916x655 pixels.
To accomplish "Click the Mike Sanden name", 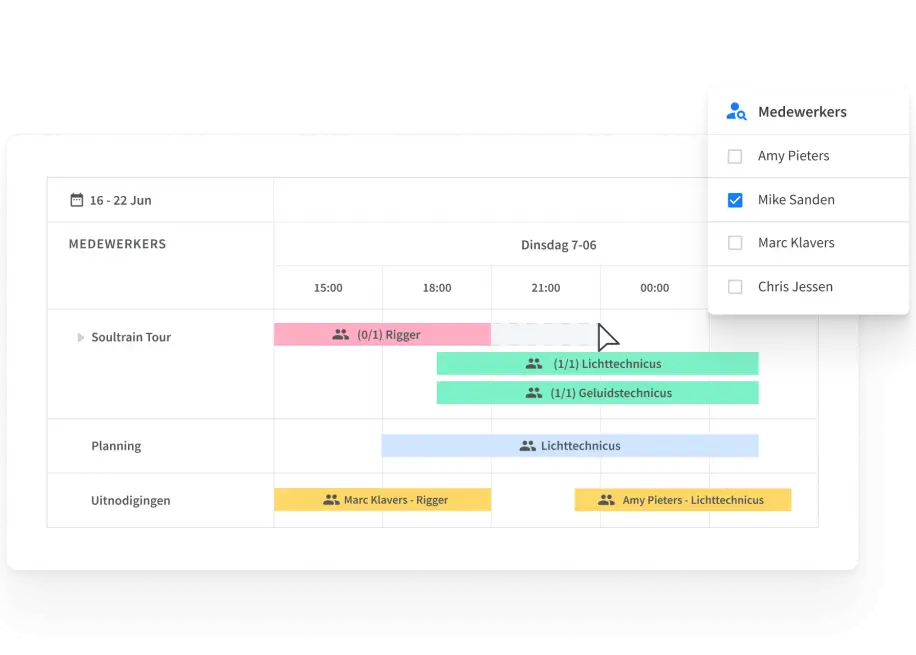I will coord(796,200).
